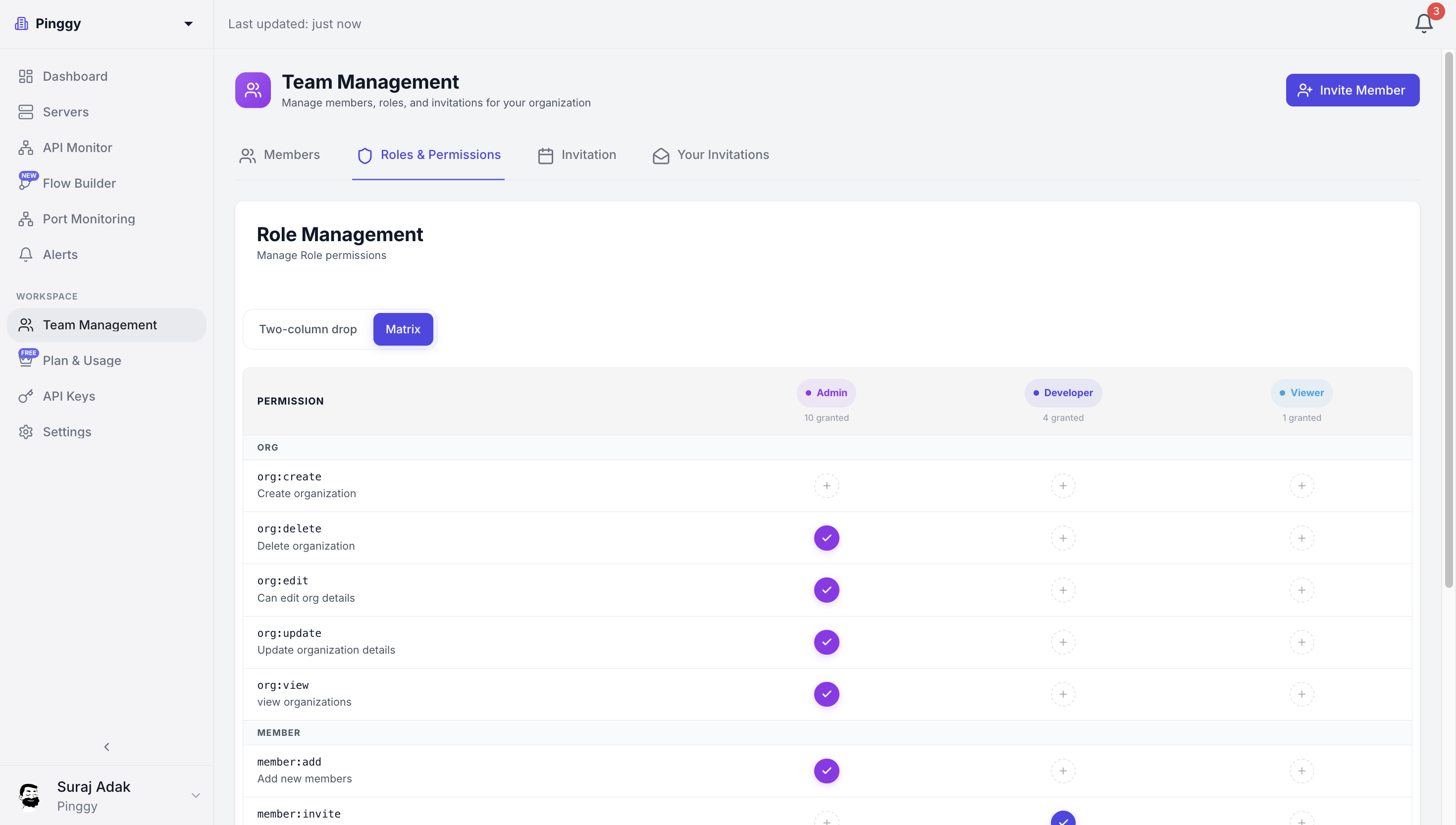The width and height of the screenshot is (1456, 825).
Task: Open Plan & Usage page
Action: coord(106,361)
